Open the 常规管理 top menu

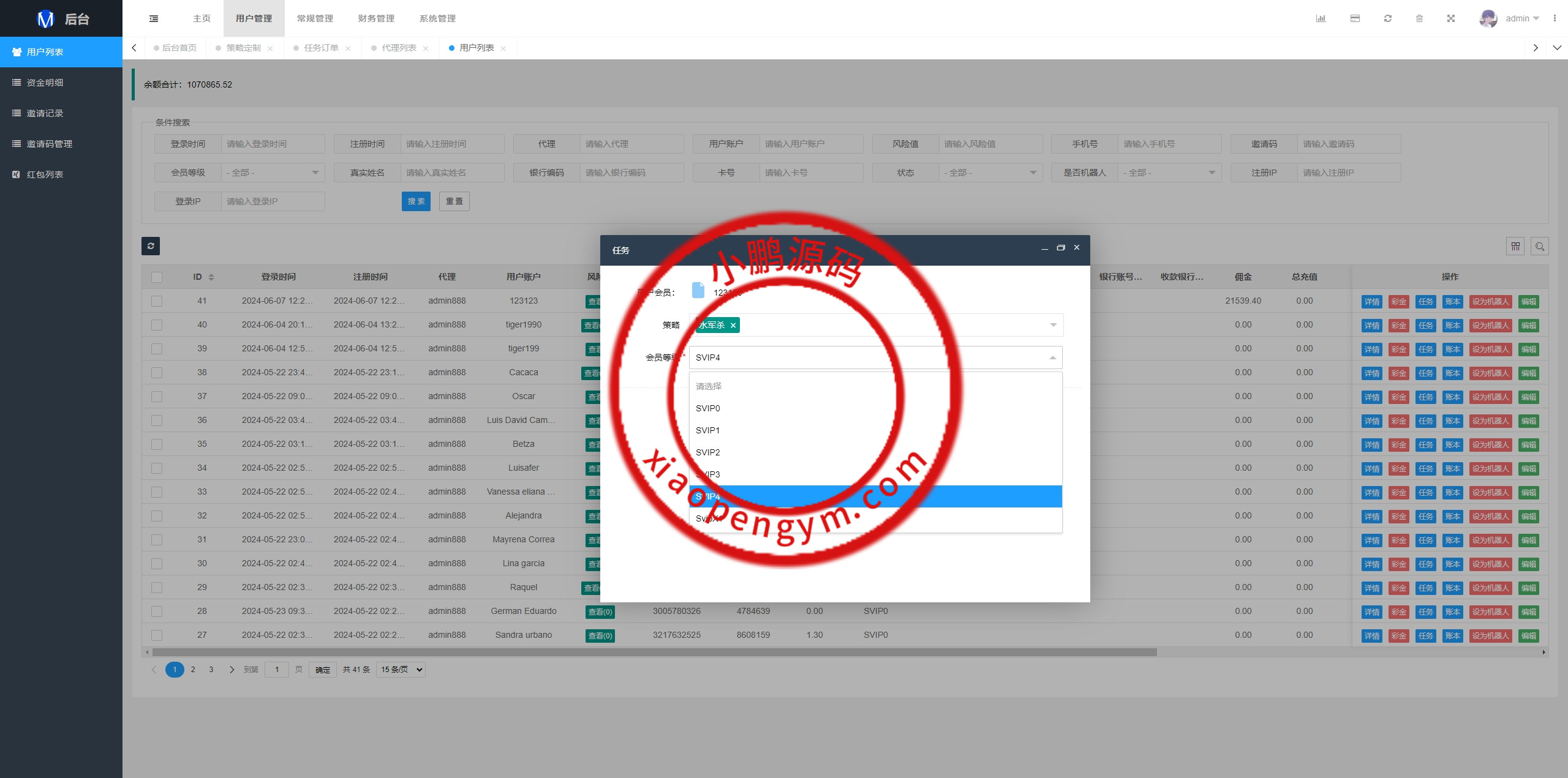pyautogui.click(x=315, y=18)
